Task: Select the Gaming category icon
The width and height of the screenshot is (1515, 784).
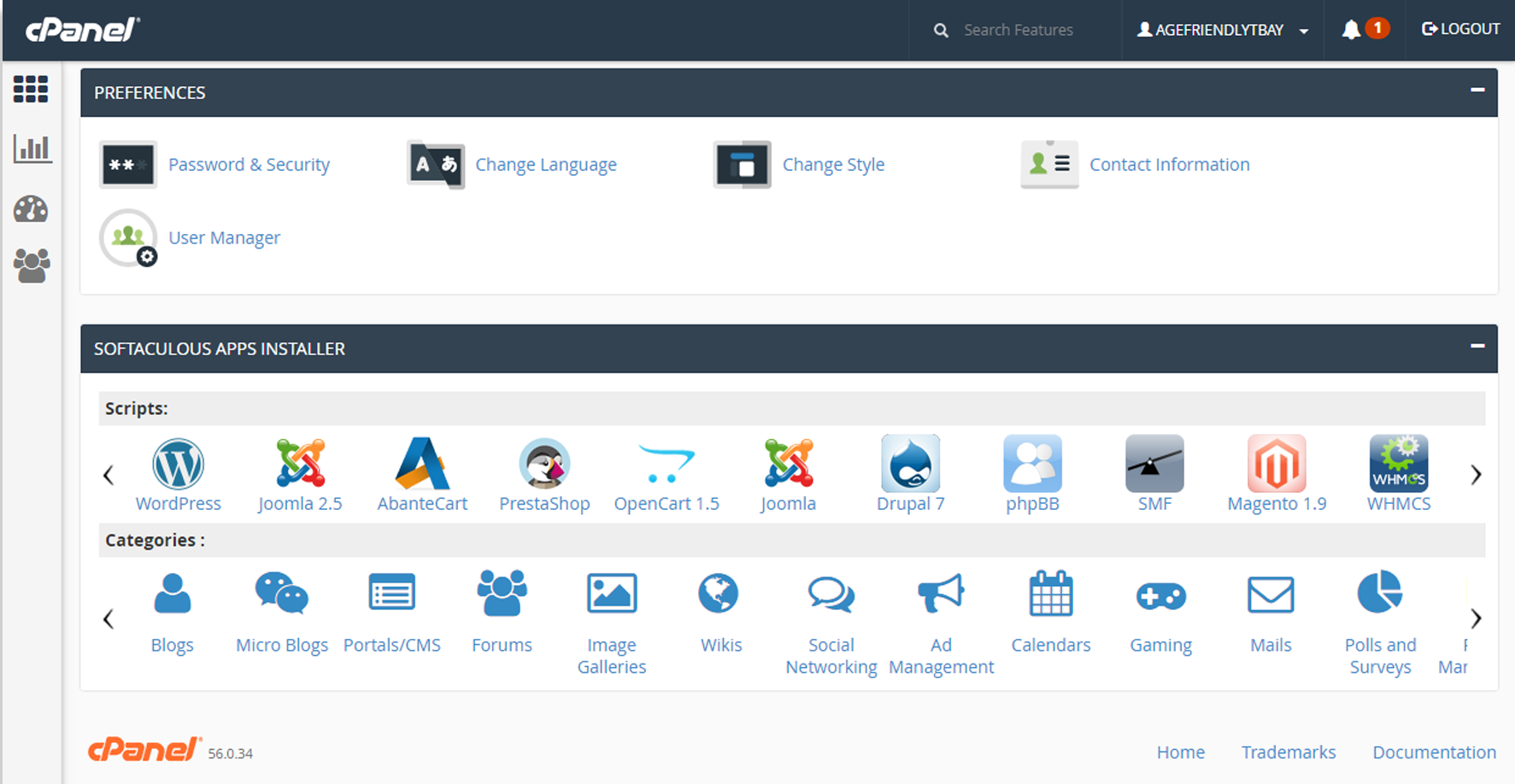Action: (1160, 595)
